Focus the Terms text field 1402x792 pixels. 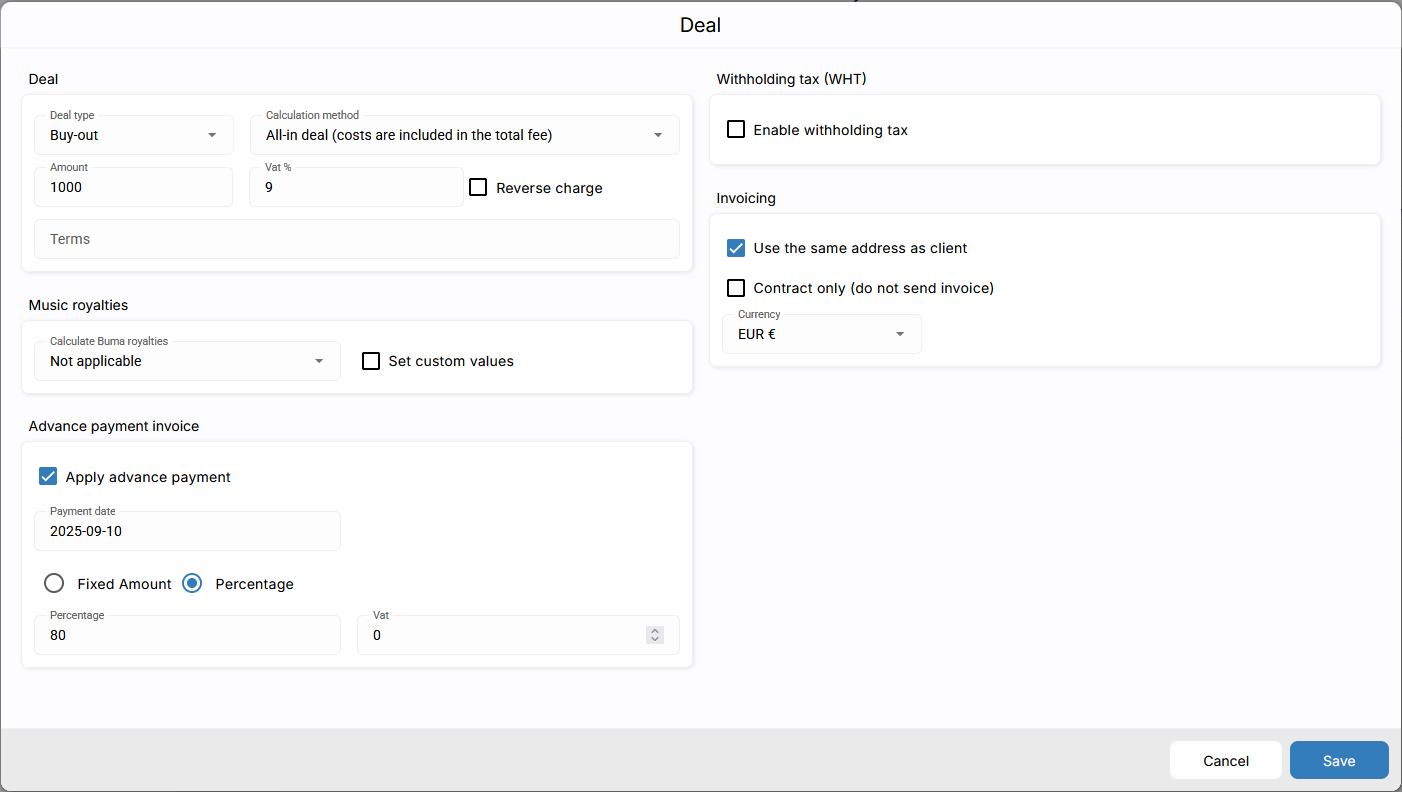pyautogui.click(x=356, y=239)
